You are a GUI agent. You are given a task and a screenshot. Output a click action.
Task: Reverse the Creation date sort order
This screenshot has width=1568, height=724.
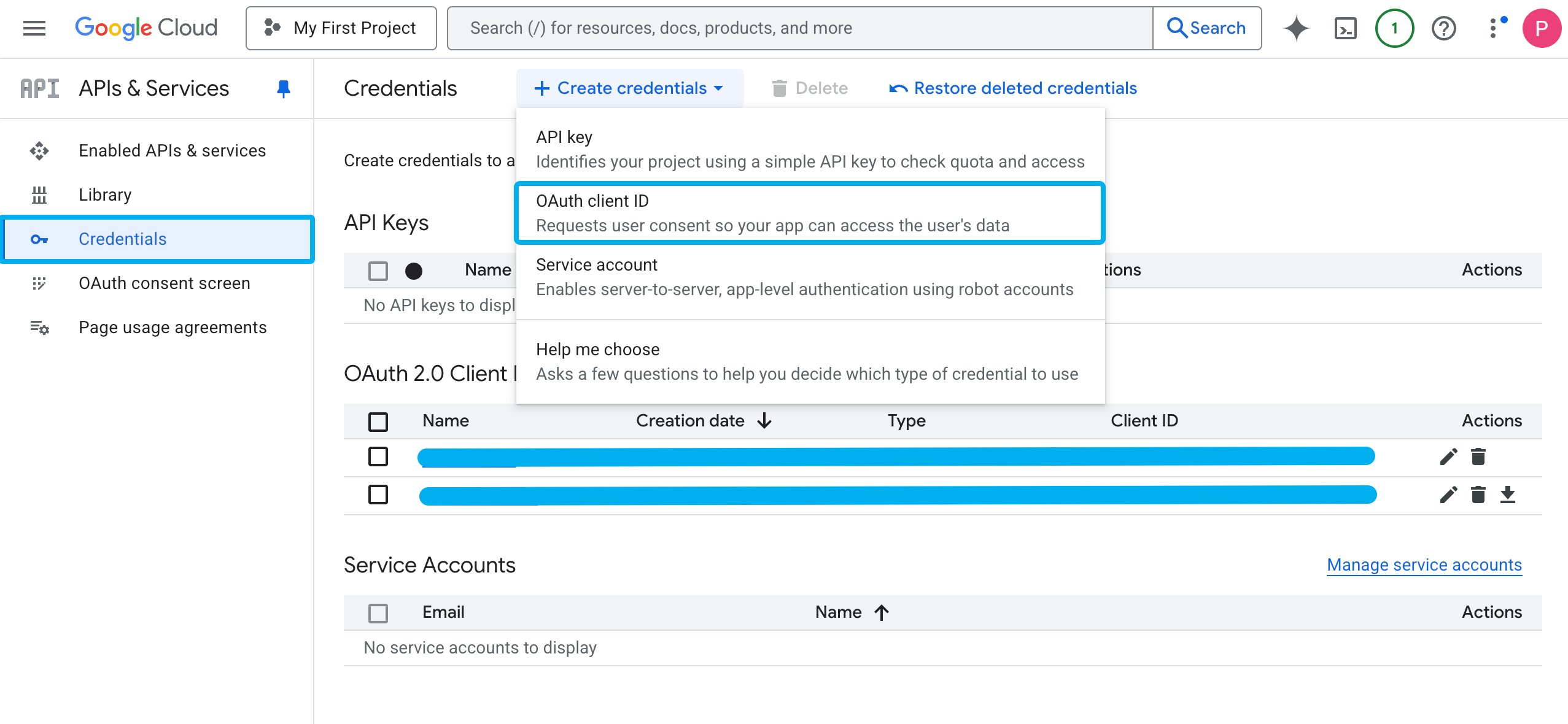(x=764, y=421)
